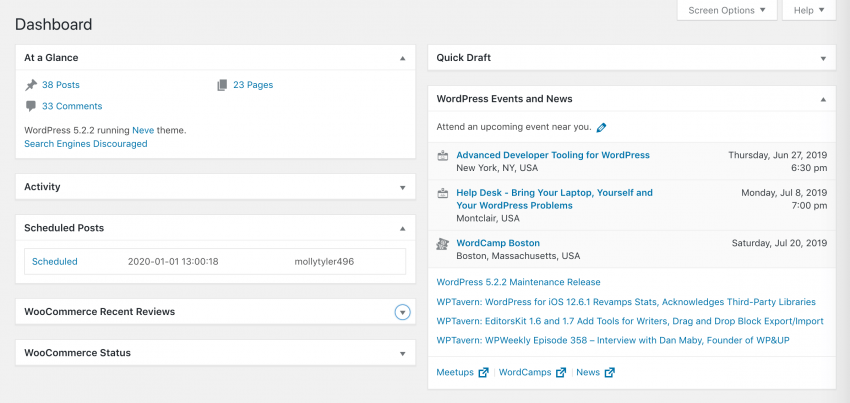Click the meetup icon beside Help Desk event
This screenshot has width=850, height=403.
pos(443,193)
